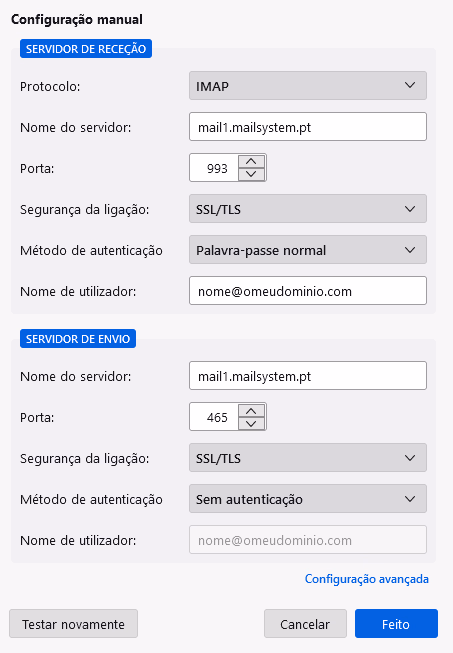Image resolution: width=453 pixels, height=653 pixels.
Task: Open the Protocolo IMAP dropdown
Action: tap(308, 86)
